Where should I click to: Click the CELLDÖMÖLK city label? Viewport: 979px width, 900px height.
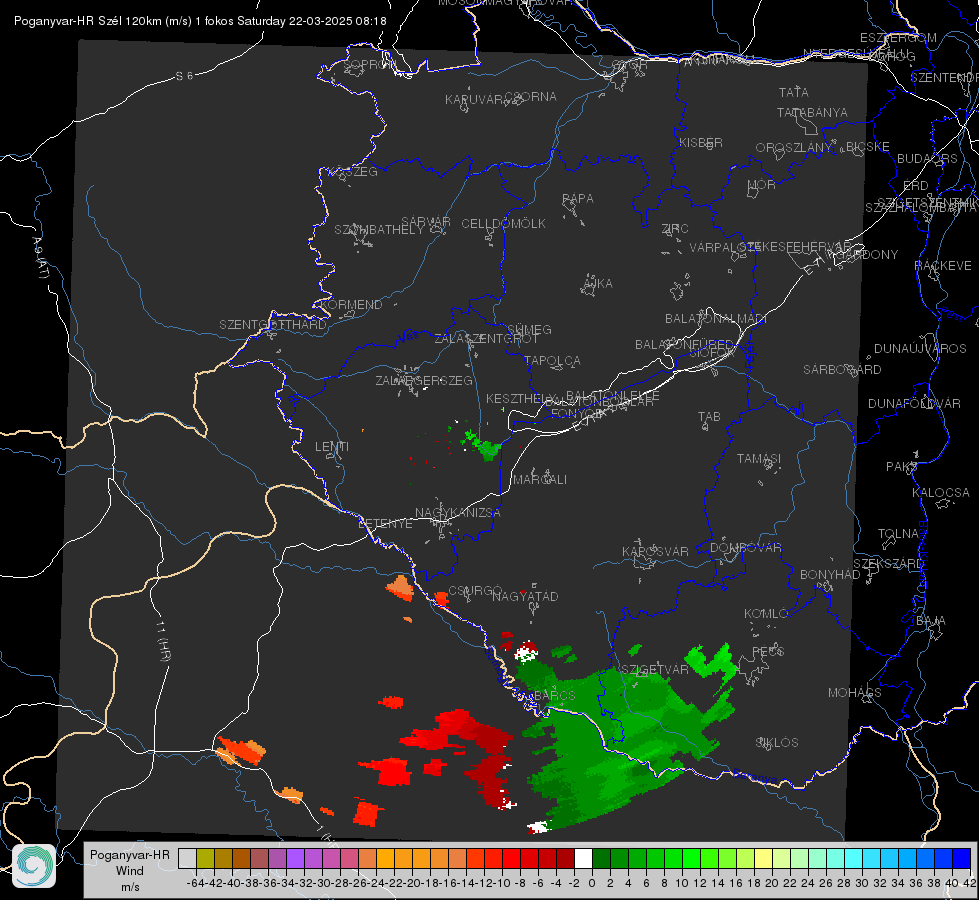(503, 224)
